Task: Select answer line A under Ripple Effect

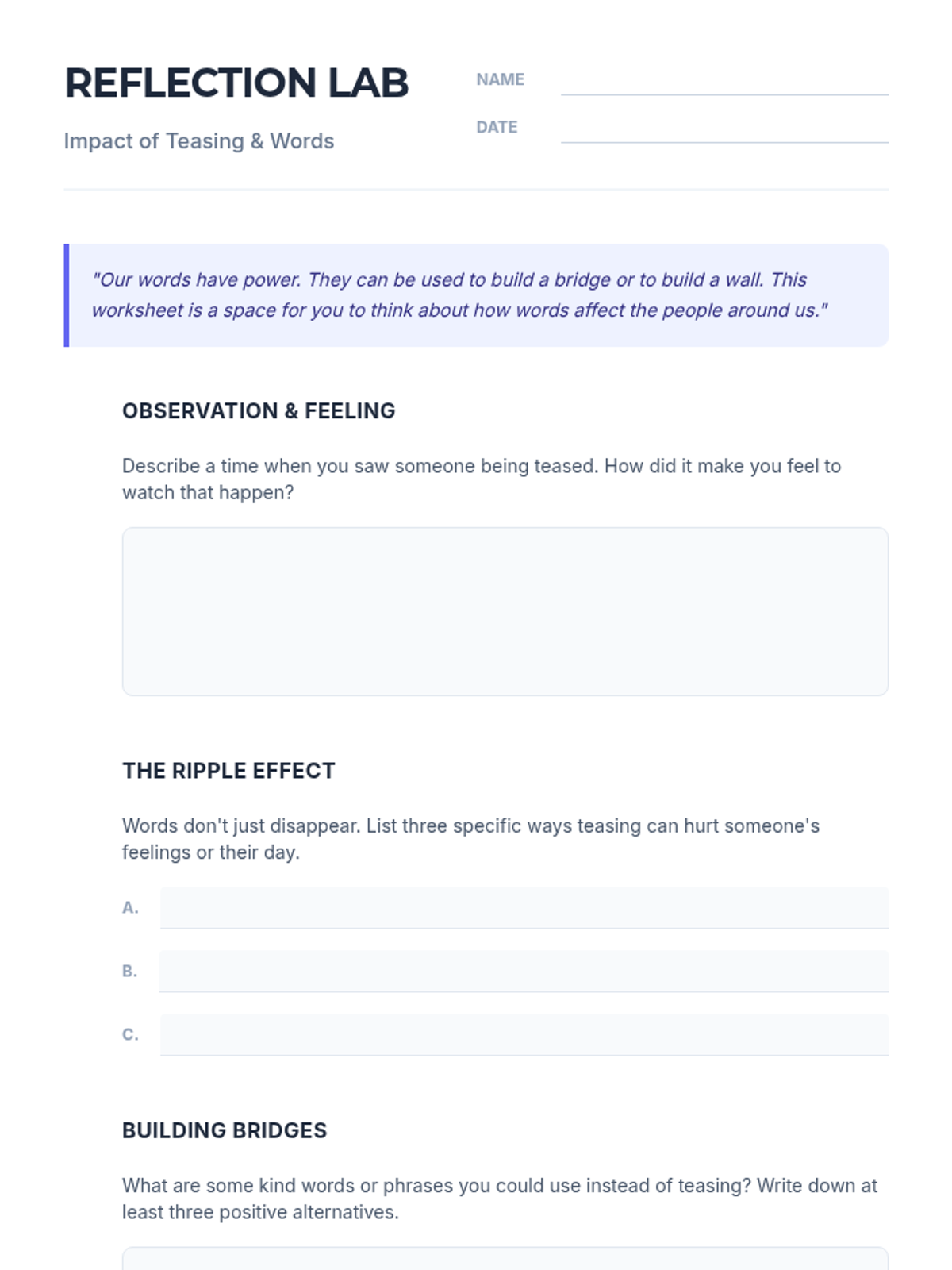Action: pyautogui.click(x=524, y=907)
